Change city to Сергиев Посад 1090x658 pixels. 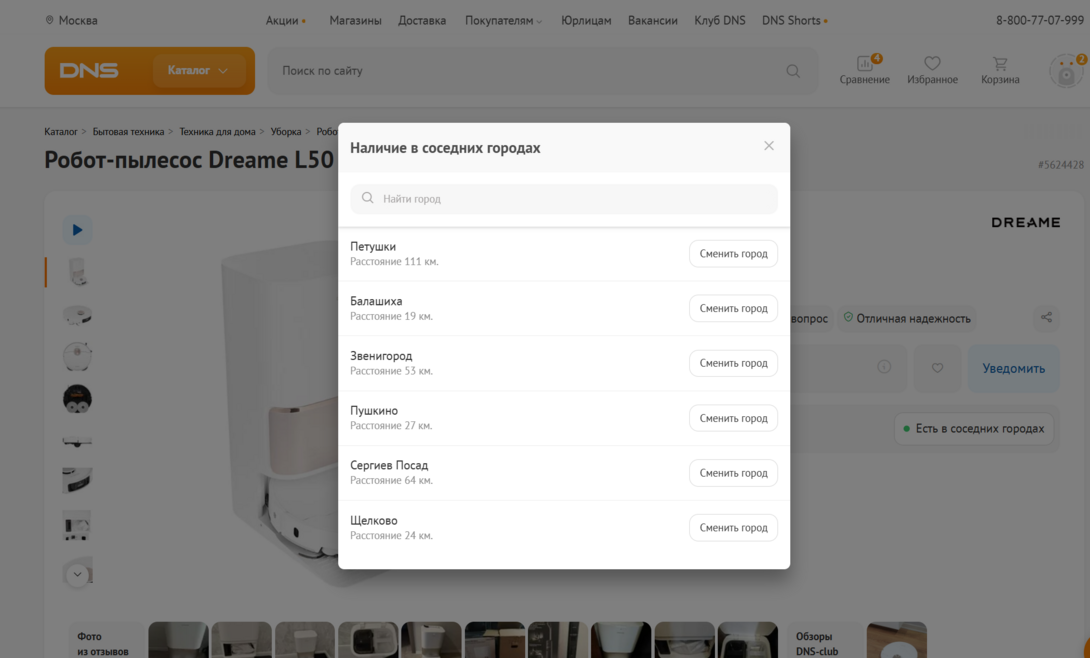[733, 473]
